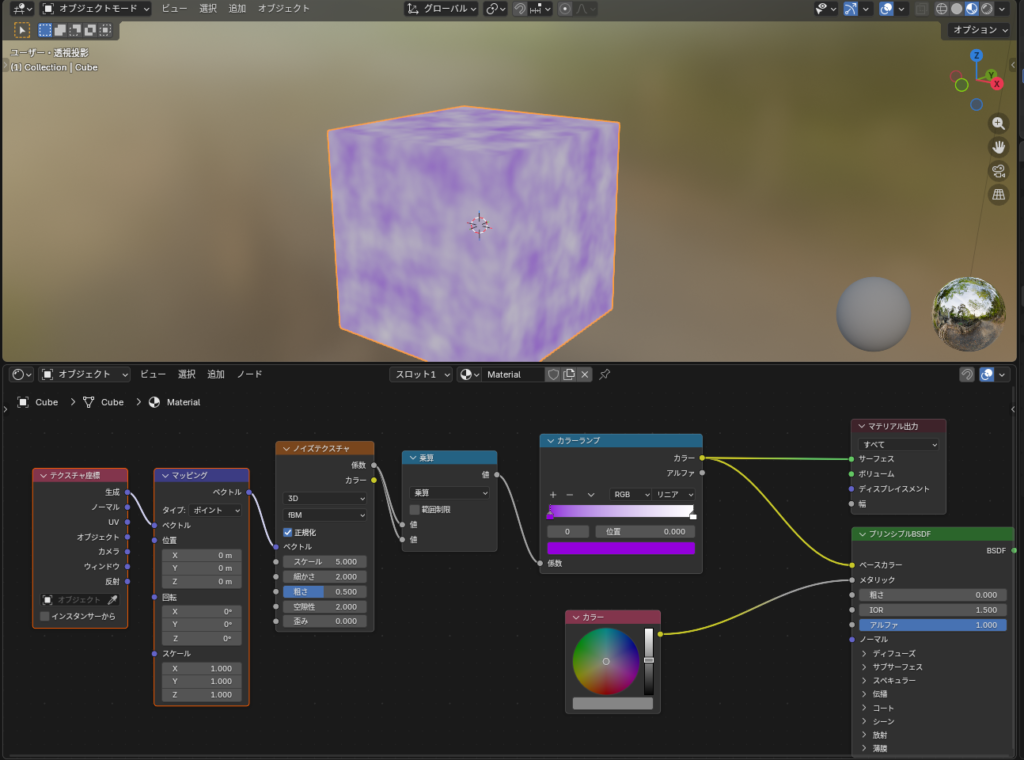Click the zoom magnifier icon in viewport
The image size is (1024, 760).
[998, 123]
